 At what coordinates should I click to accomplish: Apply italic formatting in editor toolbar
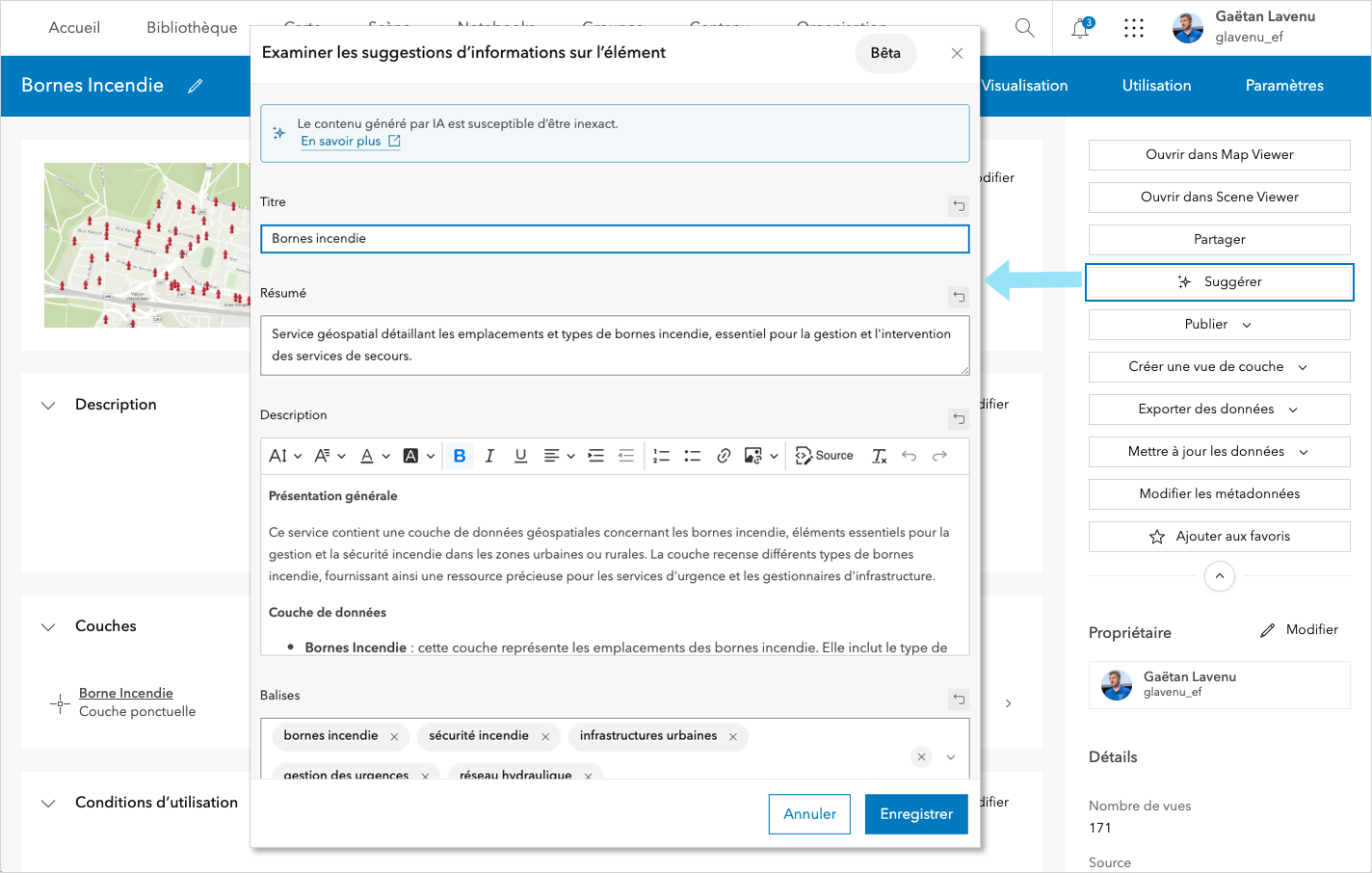[x=489, y=456]
